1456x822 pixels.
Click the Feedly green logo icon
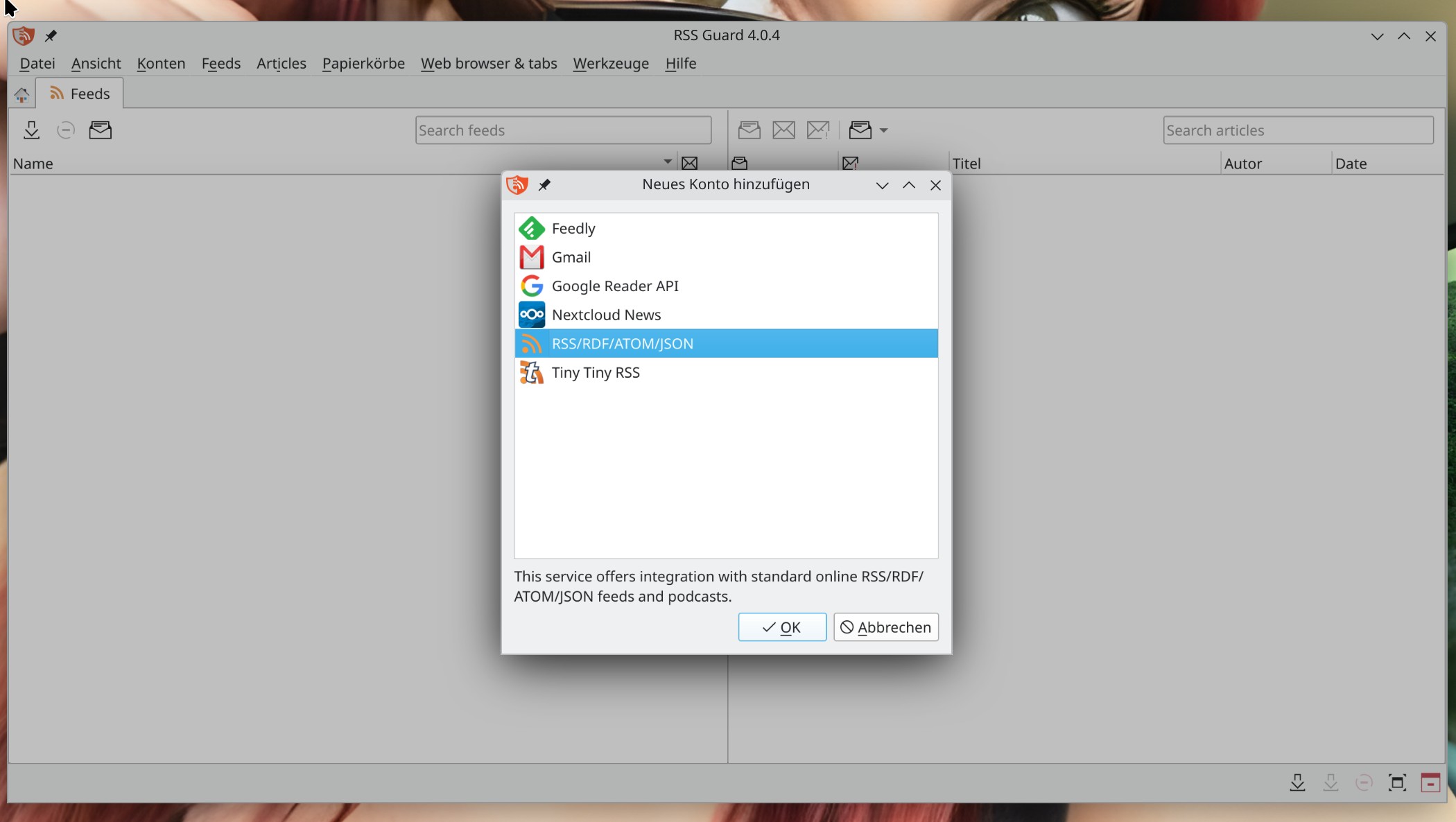pos(532,228)
